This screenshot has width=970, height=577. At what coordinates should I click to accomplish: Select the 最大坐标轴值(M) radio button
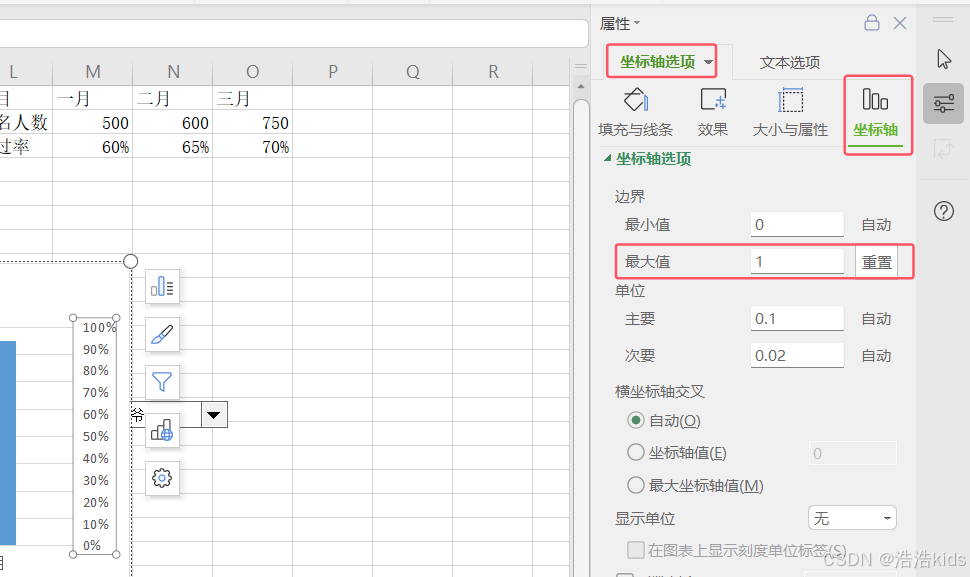coord(635,485)
